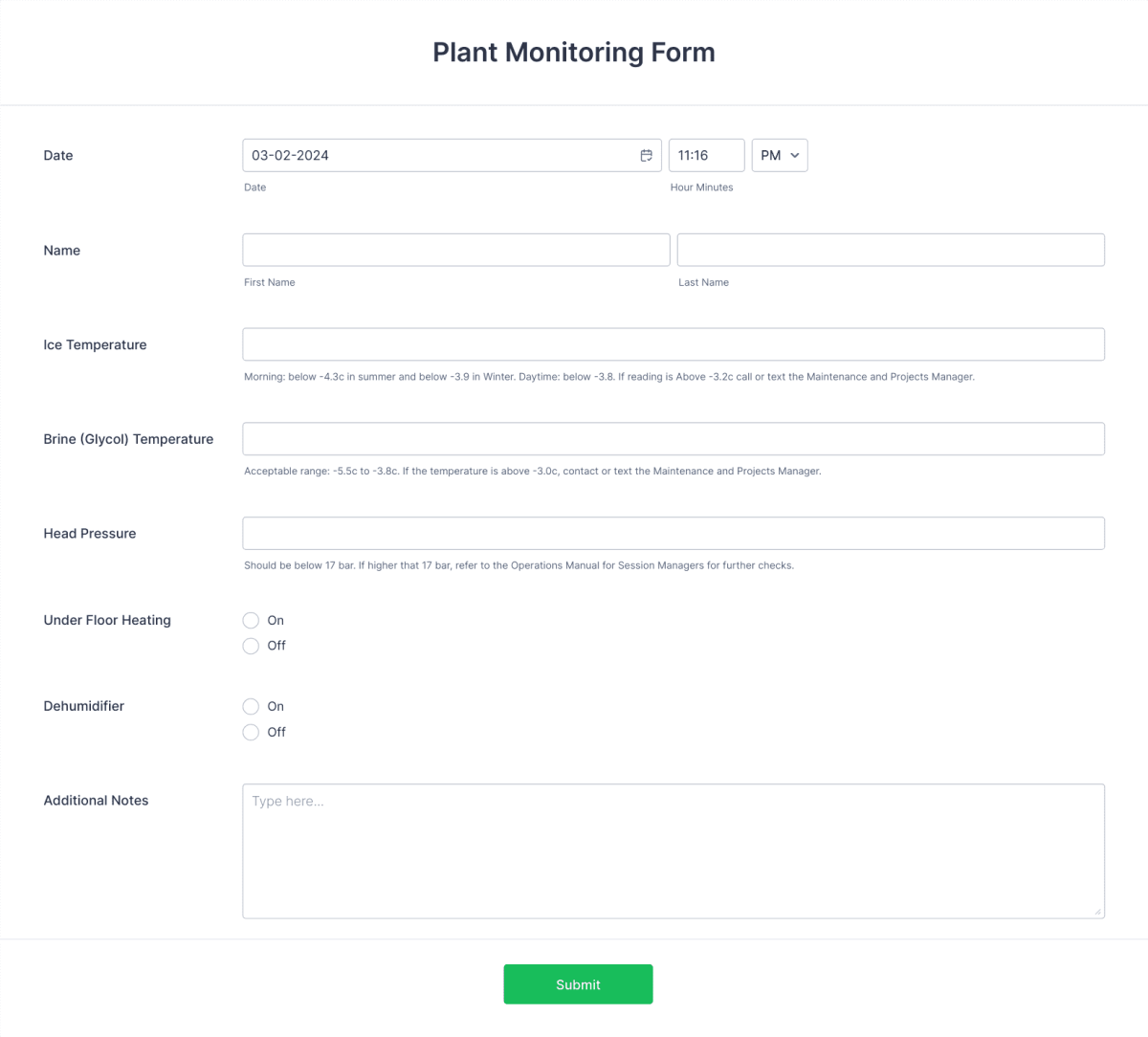Select Off for the Dehumidifier

coord(251,732)
